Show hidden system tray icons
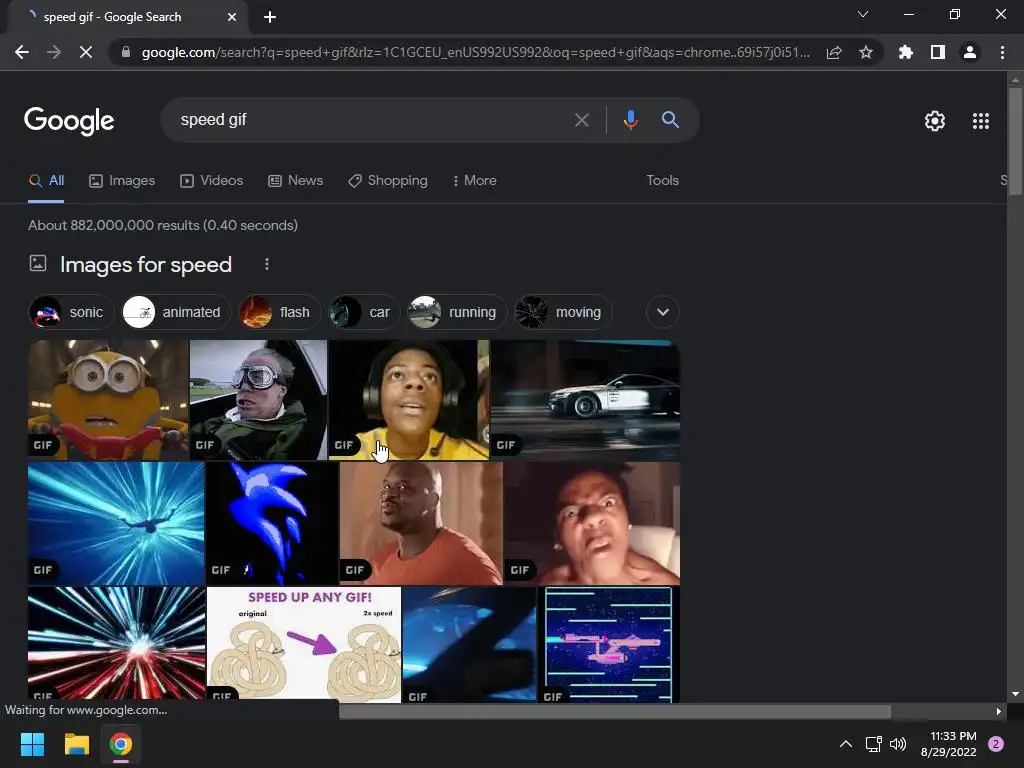This screenshot has height=768, width=1024. click(x=845, y=744)
